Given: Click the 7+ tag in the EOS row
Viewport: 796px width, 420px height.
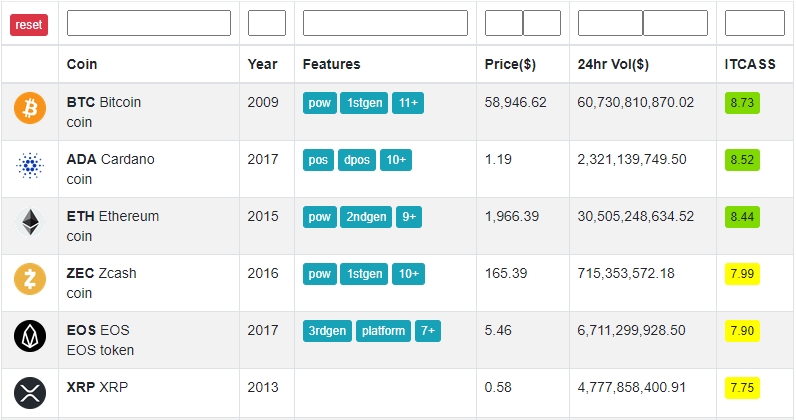Looking at the screenshot, I should pyautogui.click(x=428, y=331).
